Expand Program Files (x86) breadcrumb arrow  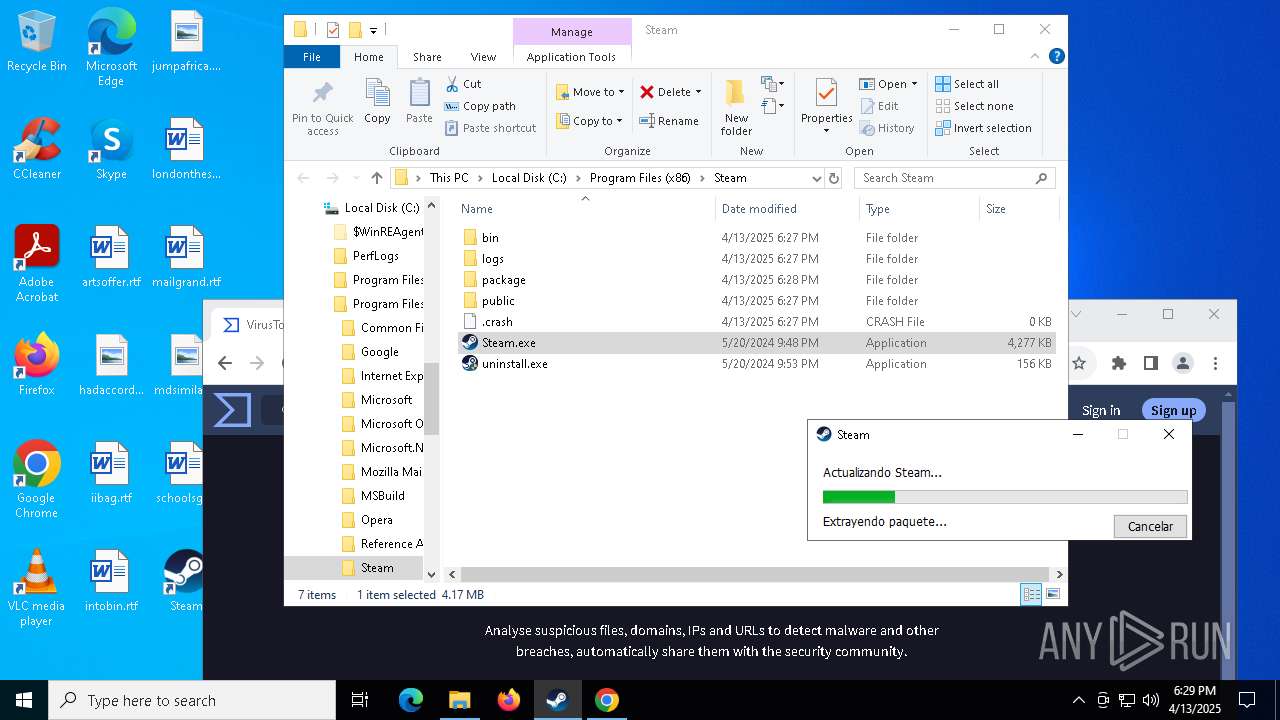tap(703, 178)
